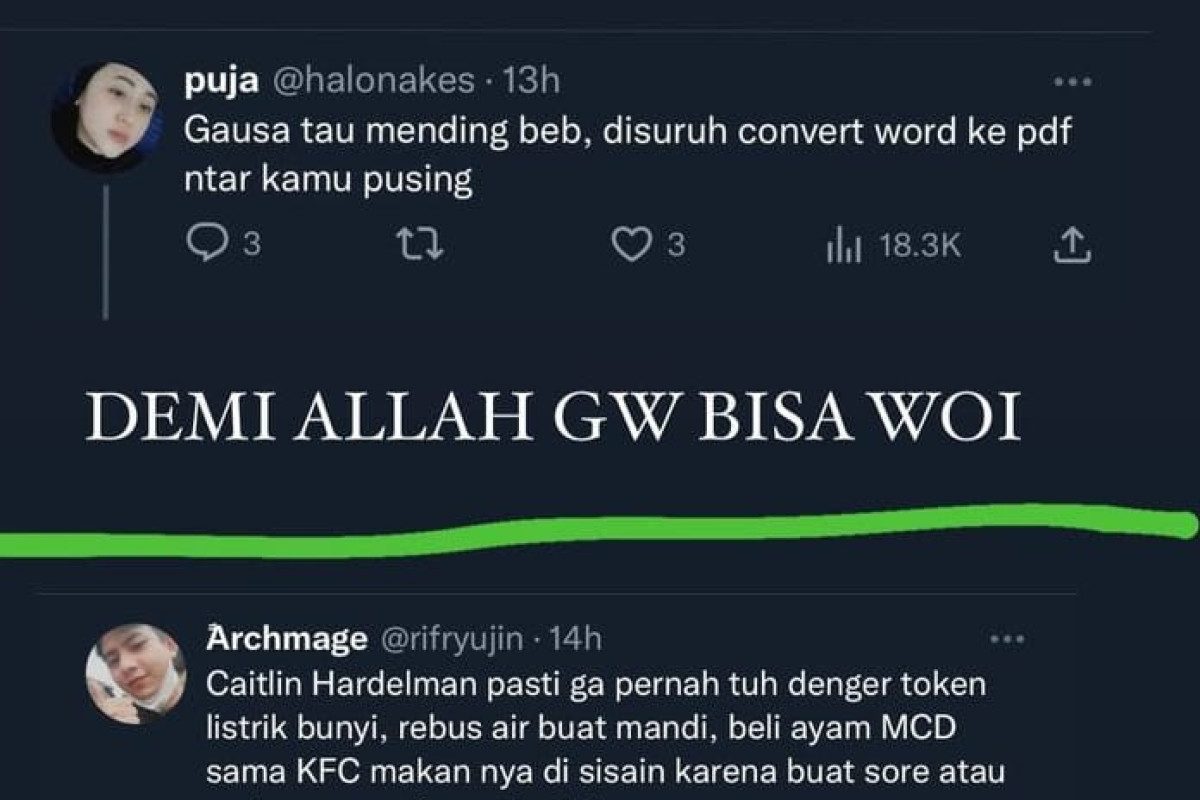Click the reply icon on puja's tweet
The width and height of the screenshot is (1200, 800).
pyautogui.click(x=207, y=245)
